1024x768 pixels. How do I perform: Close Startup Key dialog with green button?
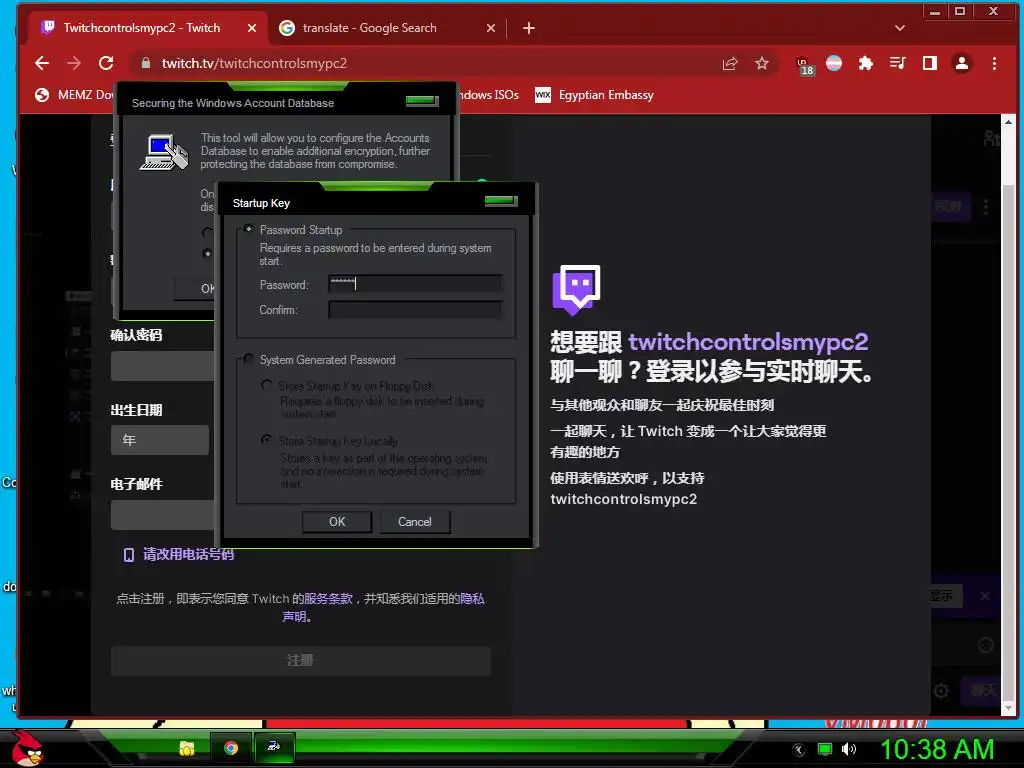pyautogui.click(x=501, y=200)
